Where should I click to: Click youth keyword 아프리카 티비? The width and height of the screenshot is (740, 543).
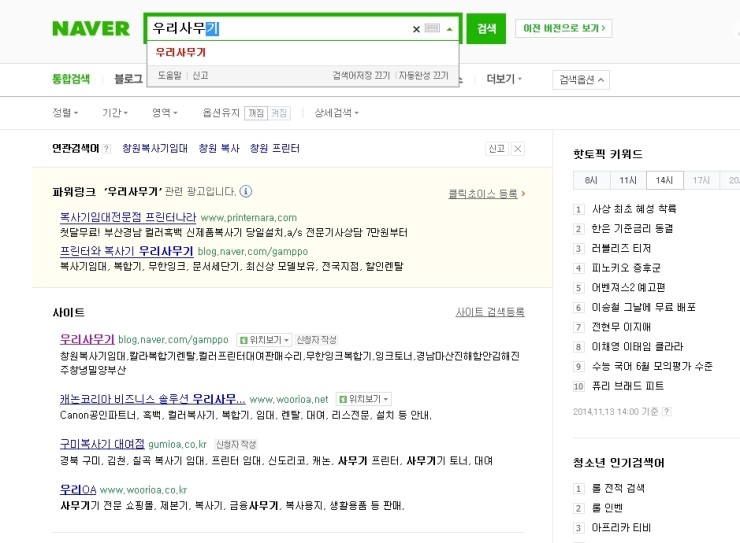coord(621,528)
